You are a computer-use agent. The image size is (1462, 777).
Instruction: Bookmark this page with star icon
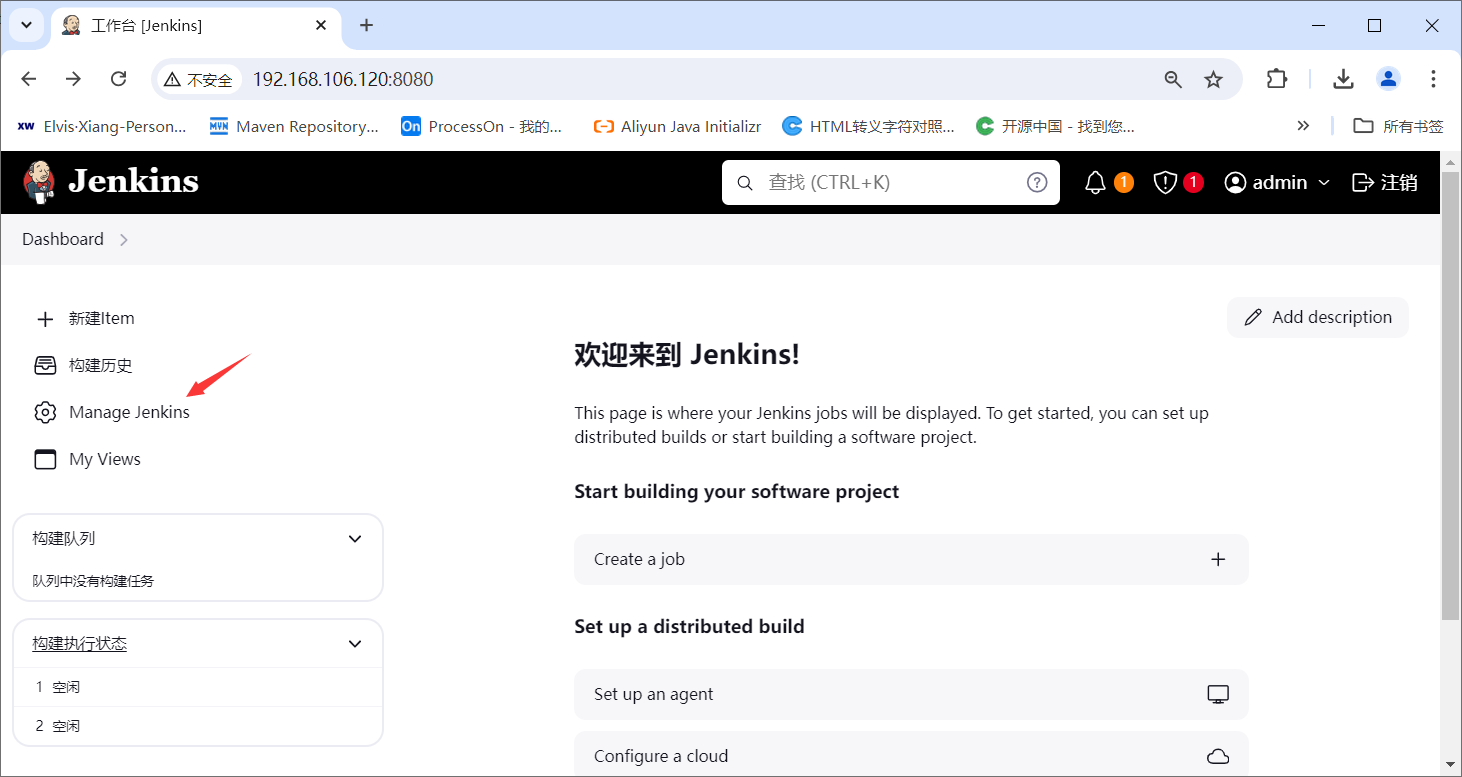click(x=1213, y=79)
